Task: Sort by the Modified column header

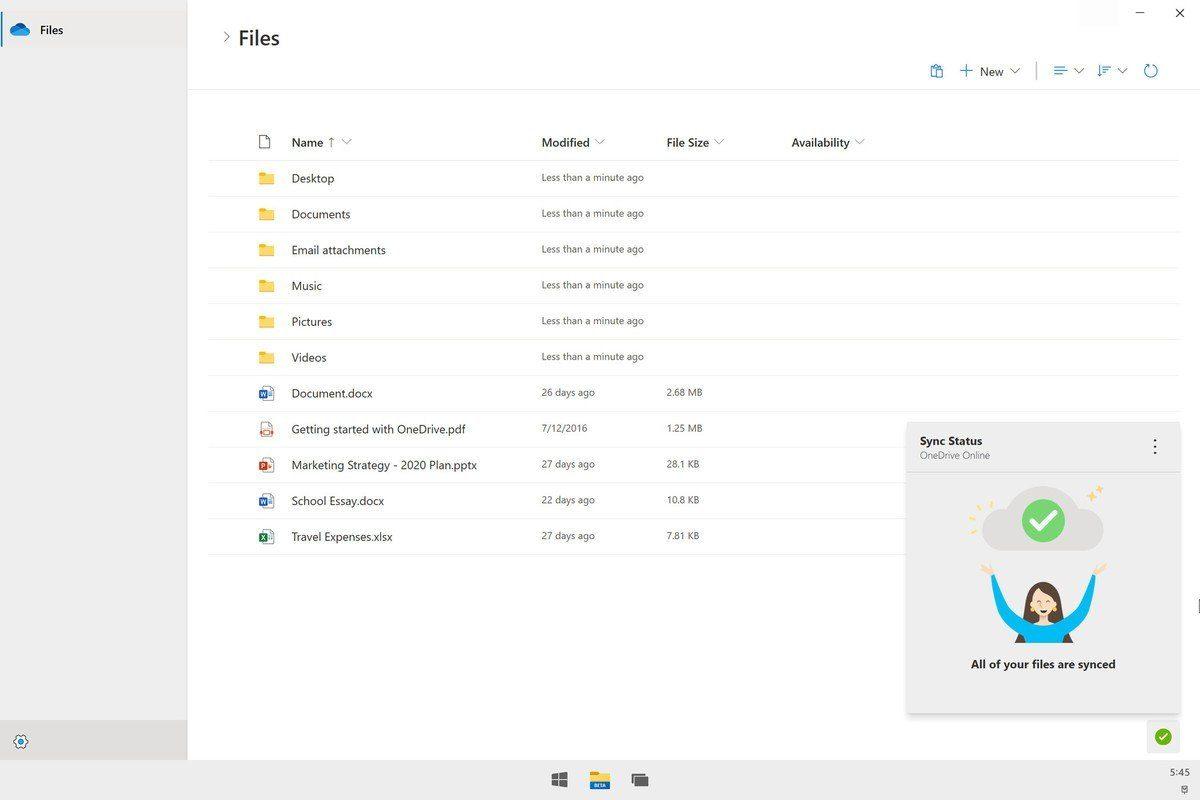Action: pyautogui.click(x=565, y=142)
